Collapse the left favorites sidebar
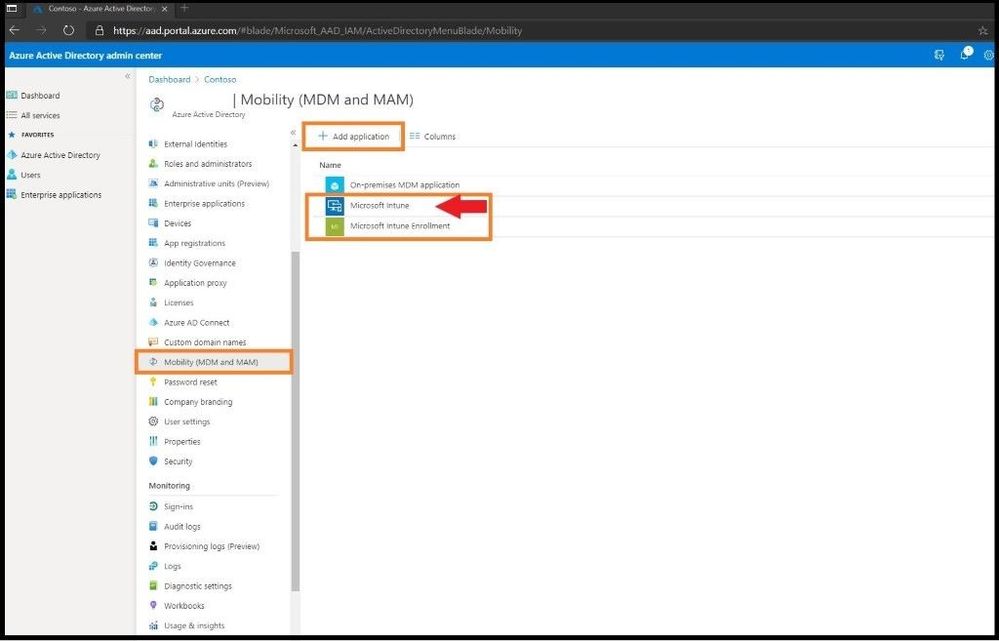 [x=127, y=76]
